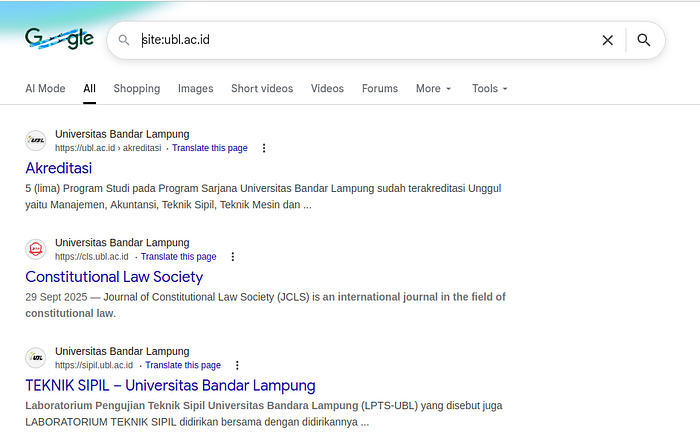Click the Google logo
This screenshot has width=700, height=439.
tap(59, 38)
